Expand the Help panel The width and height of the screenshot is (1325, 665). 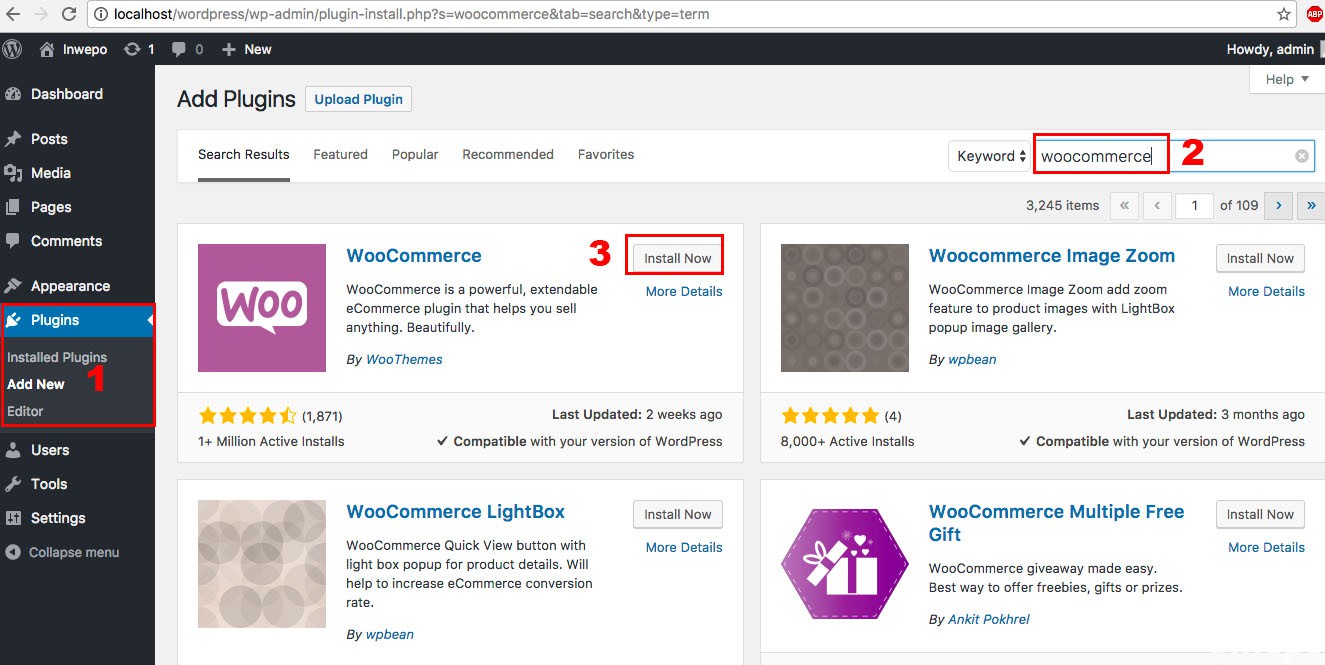1284,79
